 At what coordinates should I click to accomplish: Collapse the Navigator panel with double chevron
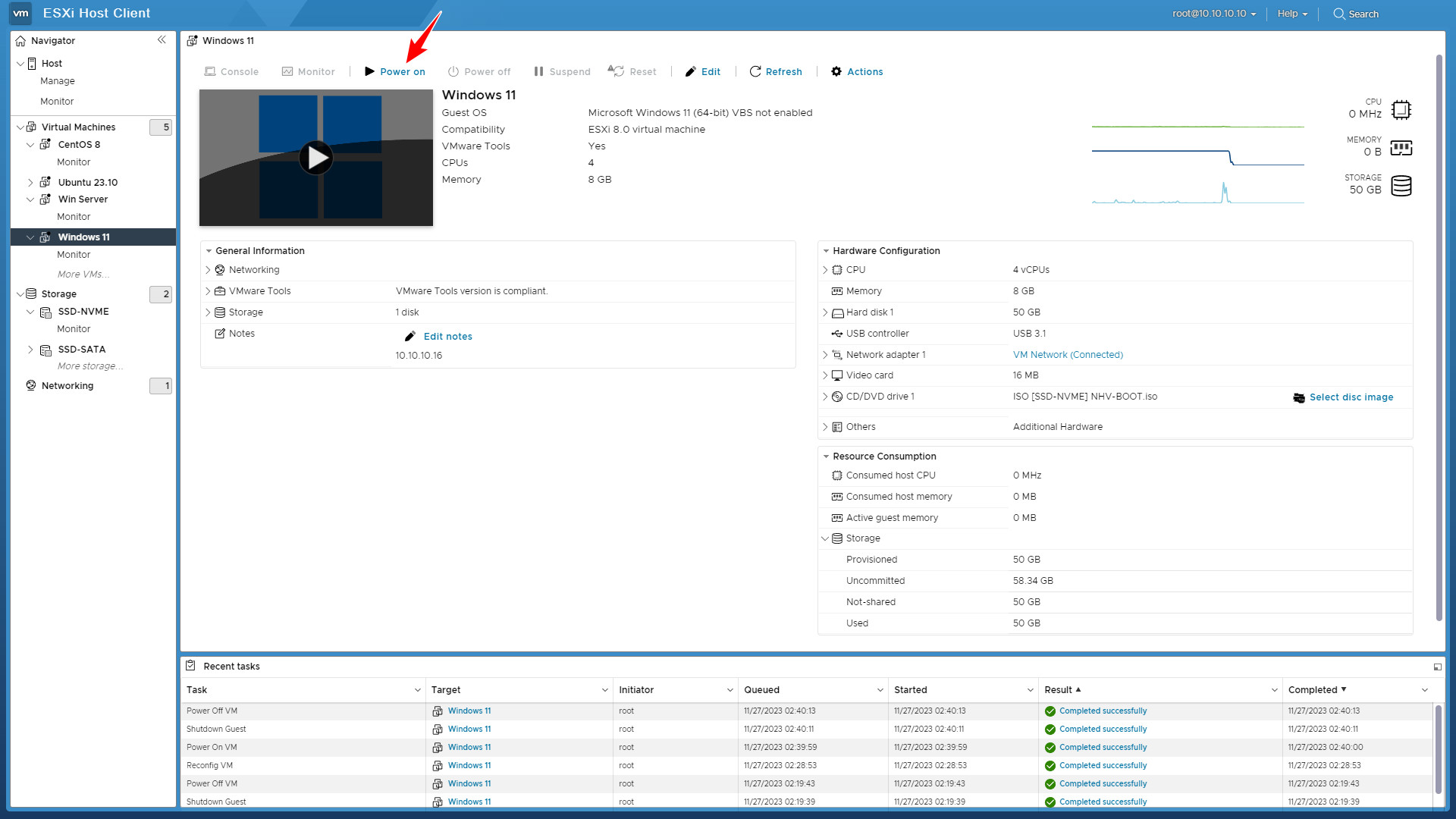coord(162,40)
